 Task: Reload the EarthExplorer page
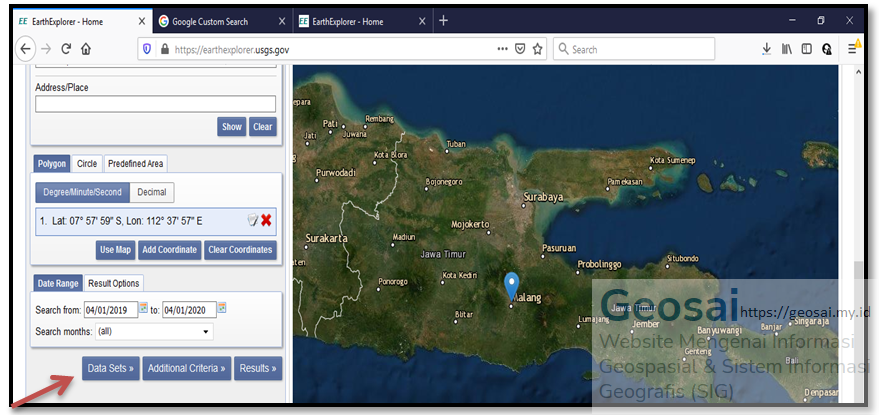click(x=66, y=49)
